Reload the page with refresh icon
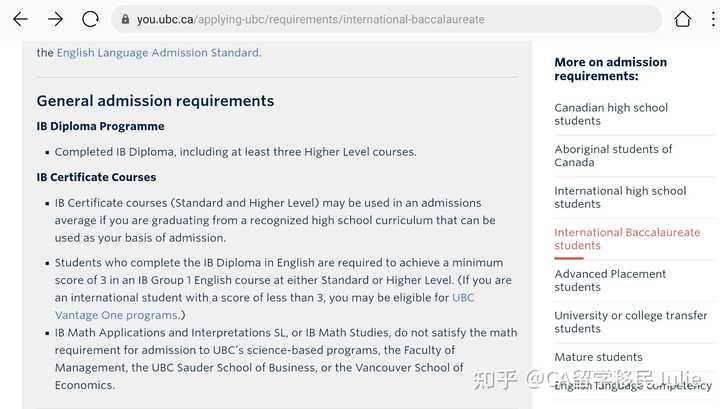The height and width of the screenshot is (409, 720). coord(90,19)
